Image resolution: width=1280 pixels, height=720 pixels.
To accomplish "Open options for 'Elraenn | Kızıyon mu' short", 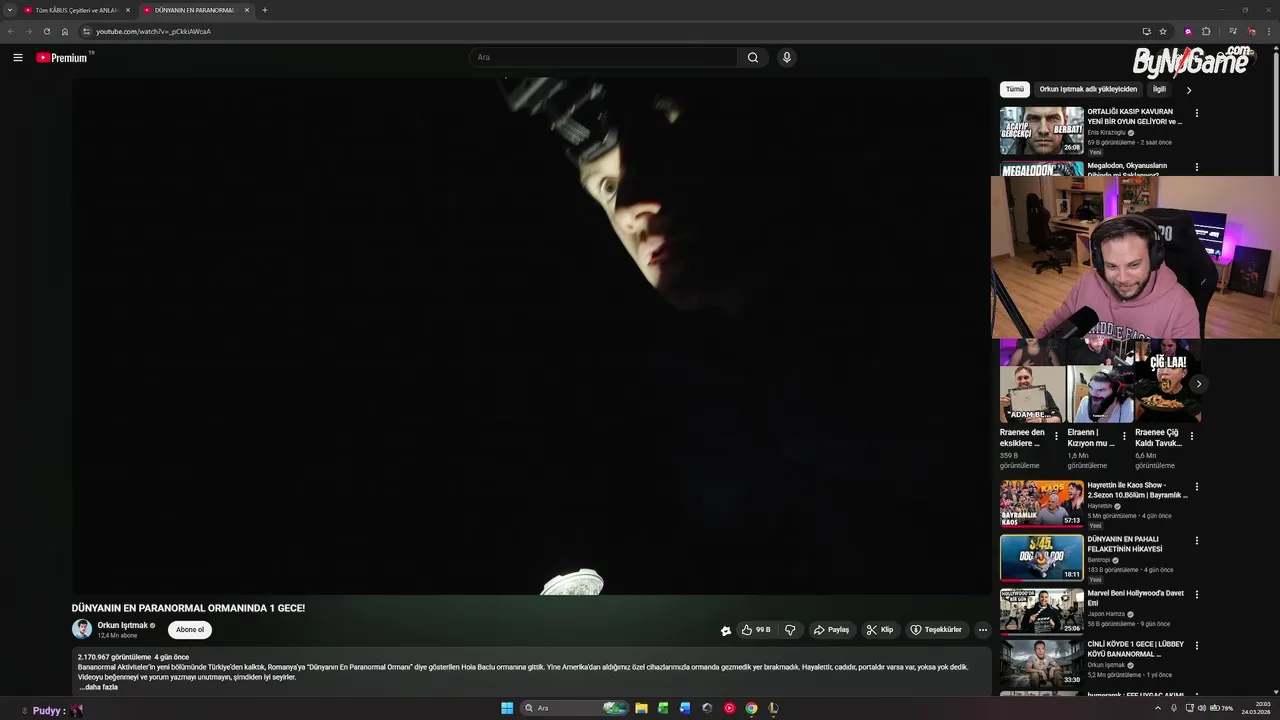I will click(x=1124, y=436).
